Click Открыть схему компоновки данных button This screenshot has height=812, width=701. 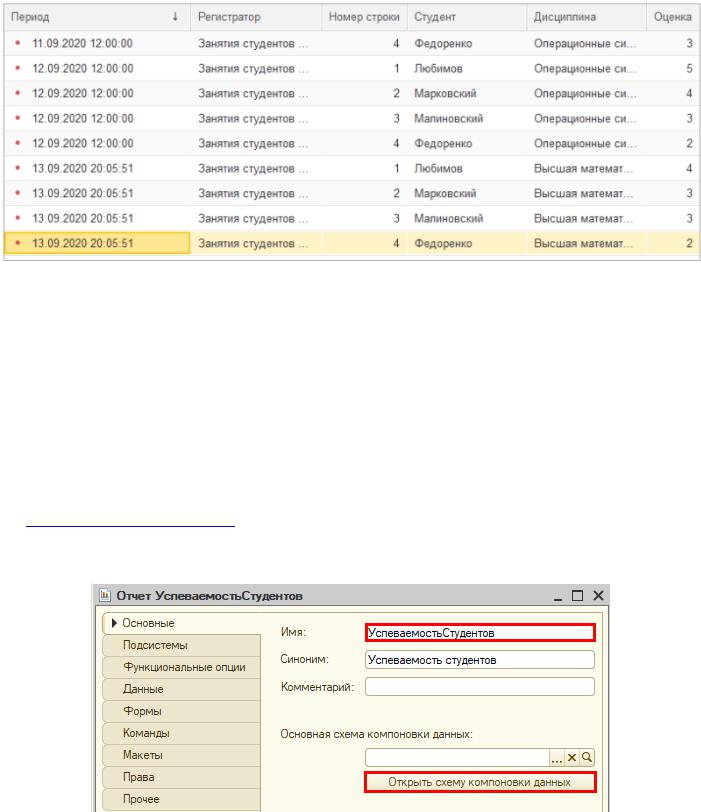[480, 782]
